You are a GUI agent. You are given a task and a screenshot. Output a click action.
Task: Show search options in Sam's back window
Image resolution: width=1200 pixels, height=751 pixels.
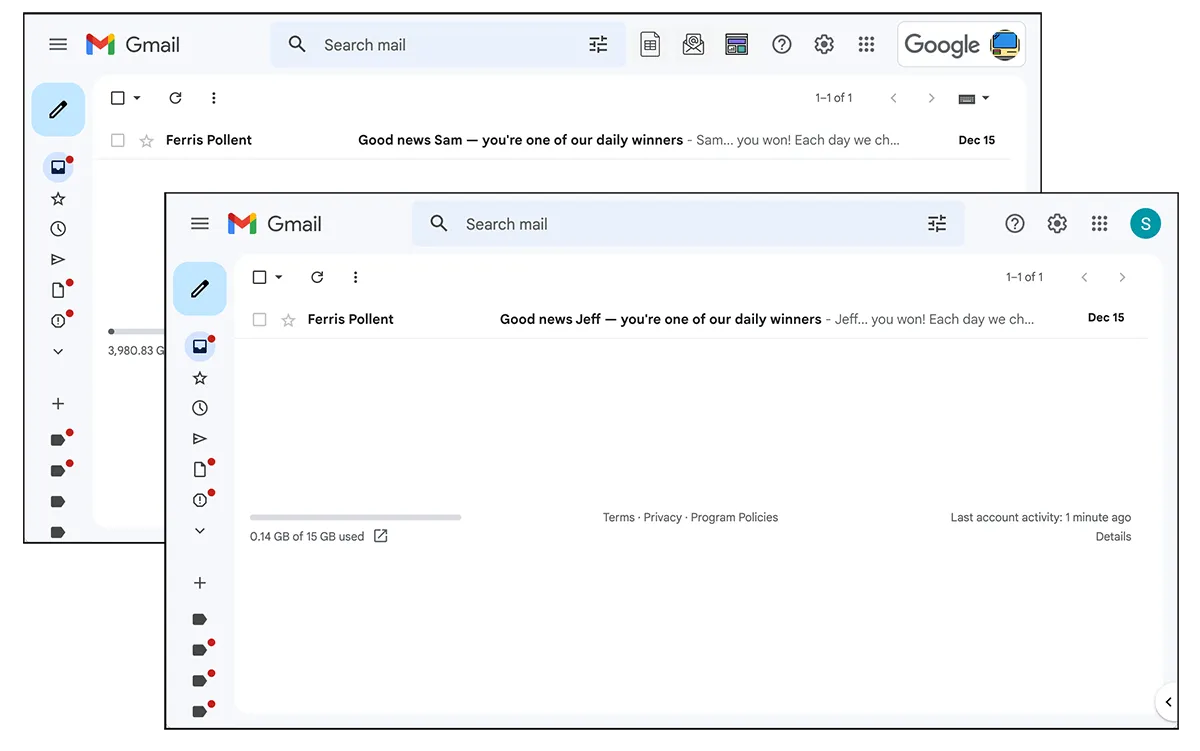point(598,45)
